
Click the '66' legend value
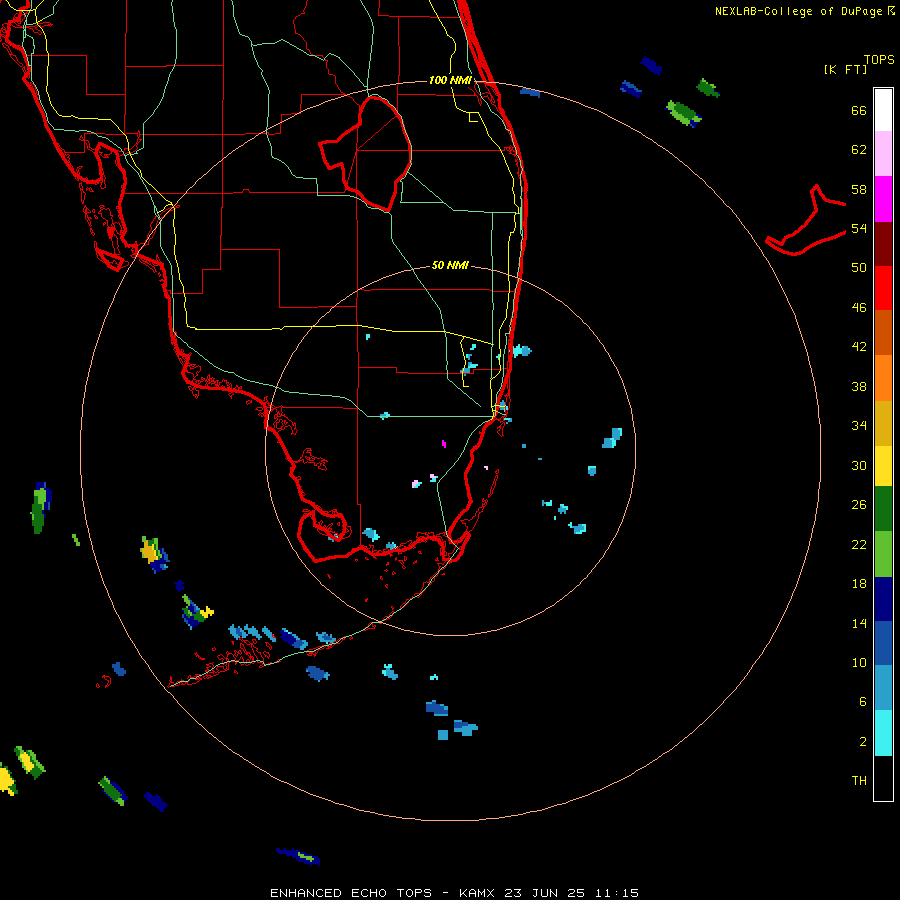coord(859,110)
